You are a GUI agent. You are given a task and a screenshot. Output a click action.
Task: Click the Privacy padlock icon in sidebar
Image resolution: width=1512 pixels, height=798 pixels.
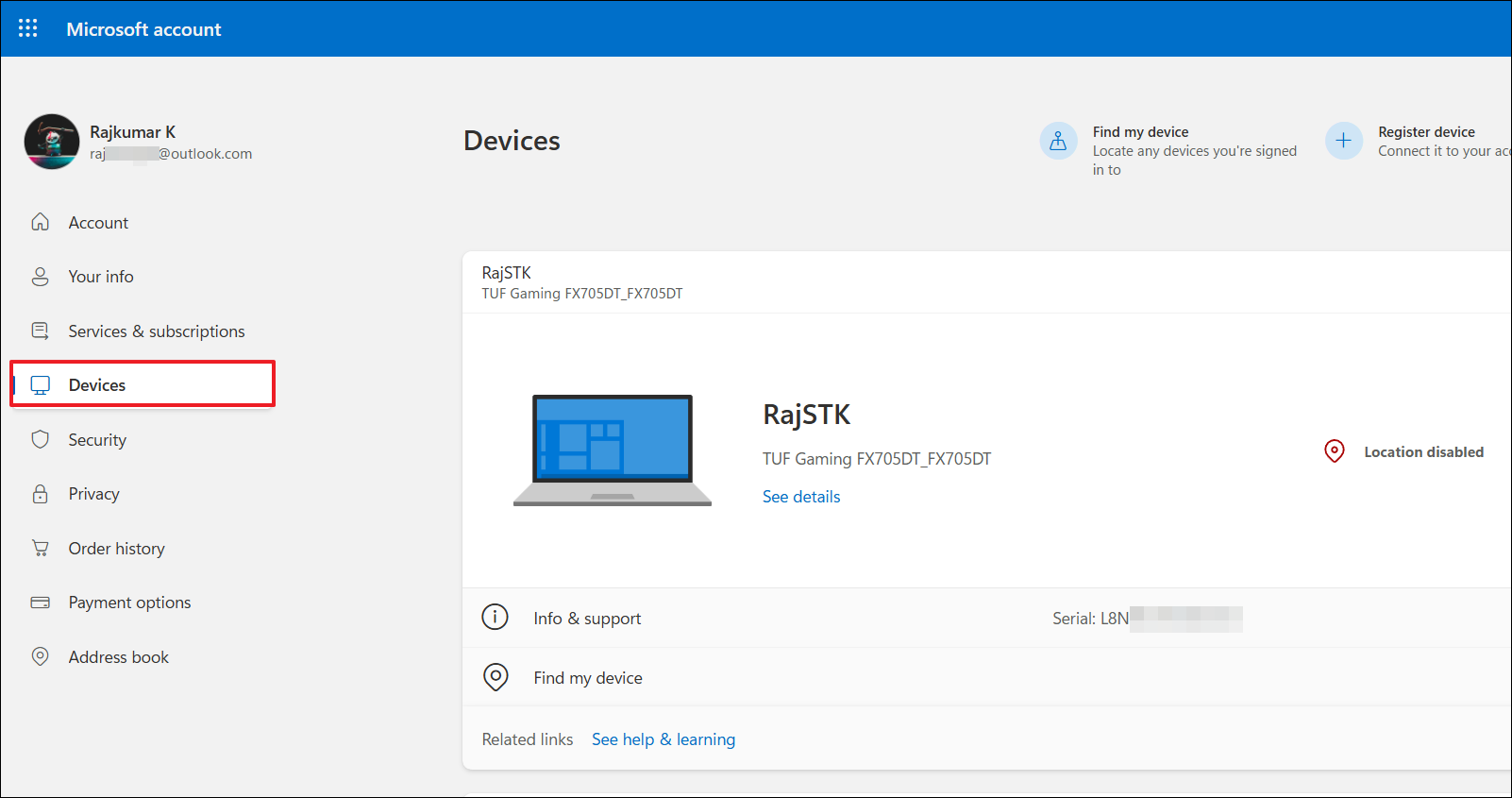click(x=40, y=494)
